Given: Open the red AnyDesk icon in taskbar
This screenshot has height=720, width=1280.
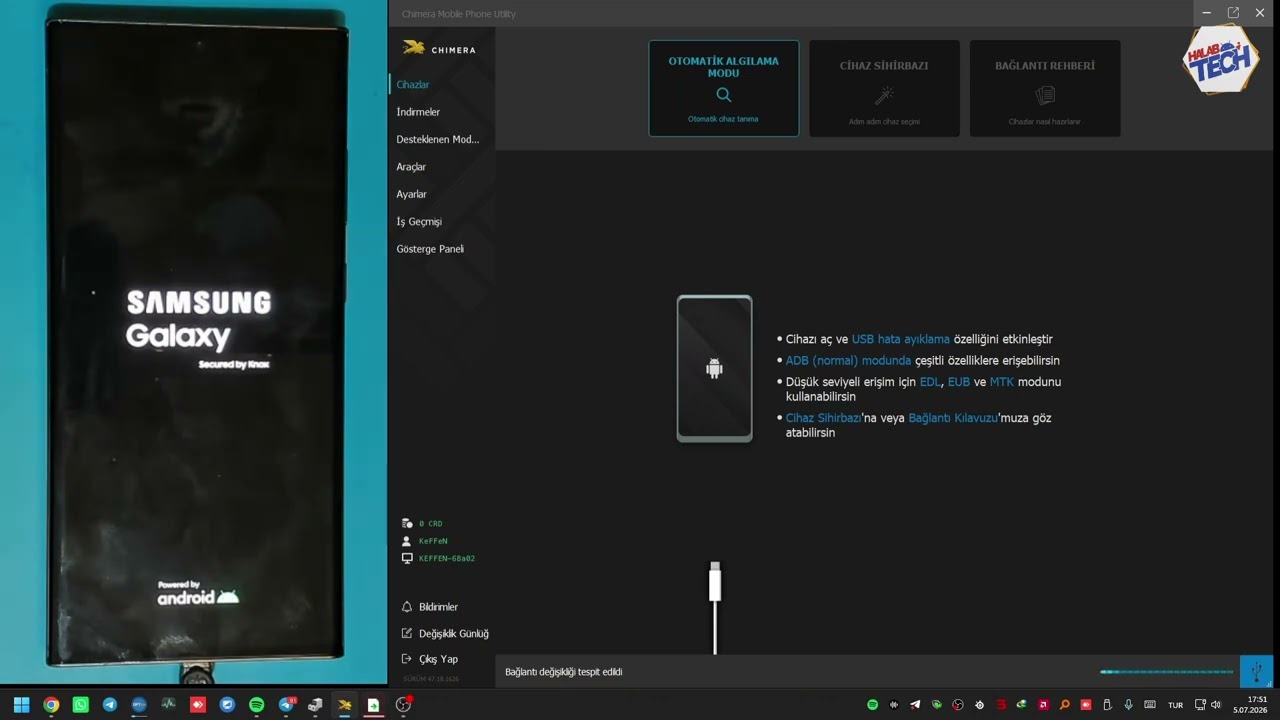Looking at the screenshot, I should tap(198, 705).
